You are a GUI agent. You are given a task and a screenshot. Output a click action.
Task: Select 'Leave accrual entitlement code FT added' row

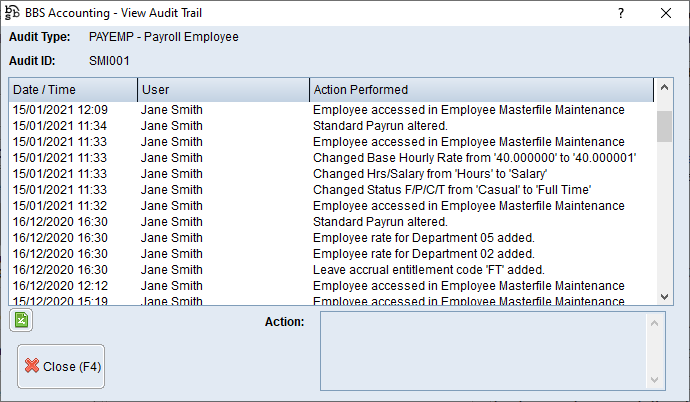430,270
